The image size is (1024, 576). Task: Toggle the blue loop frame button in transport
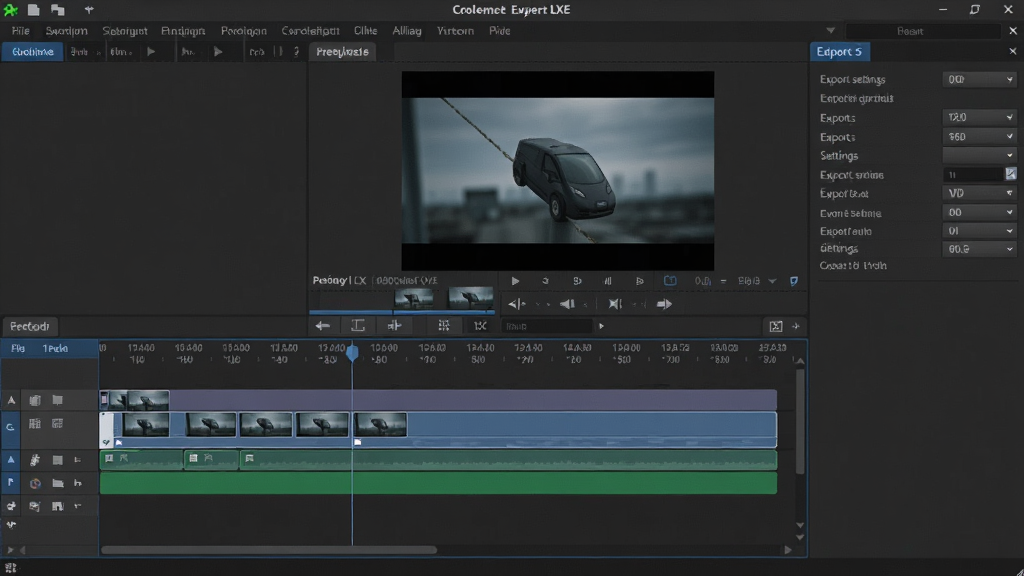click(670, 281)
